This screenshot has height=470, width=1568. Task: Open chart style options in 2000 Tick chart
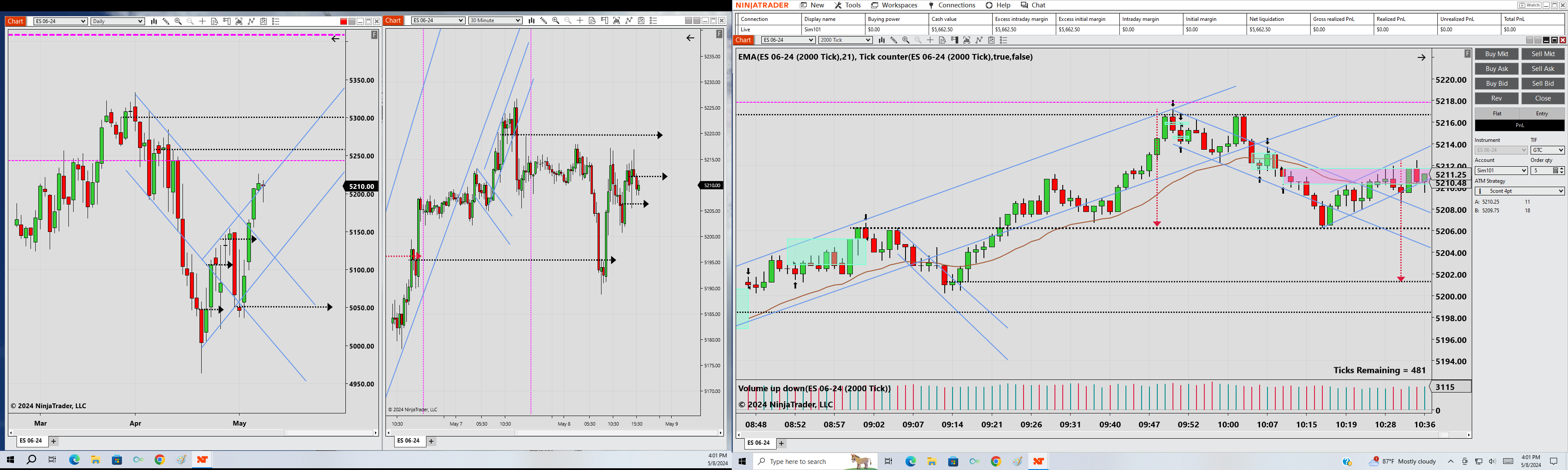point(882,41)
